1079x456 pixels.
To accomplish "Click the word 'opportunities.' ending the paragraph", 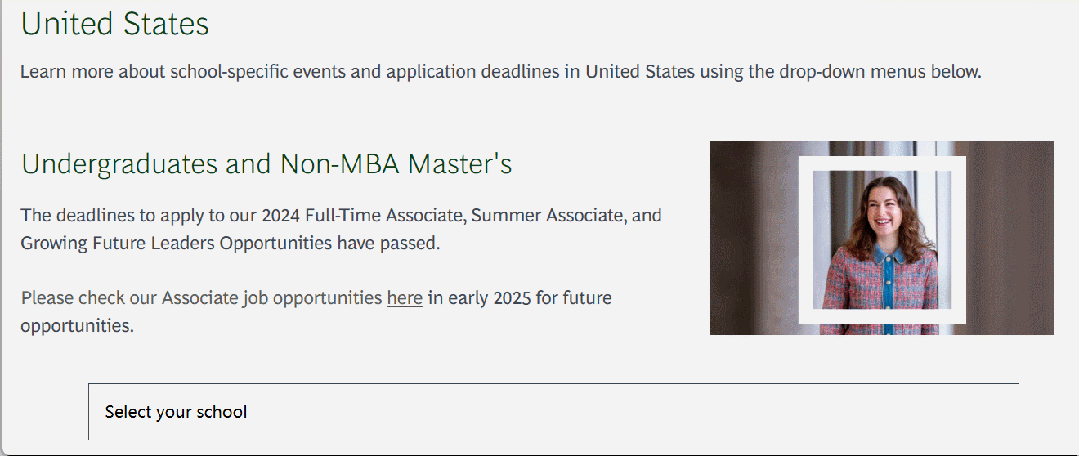I will click(x=77, y=326).
